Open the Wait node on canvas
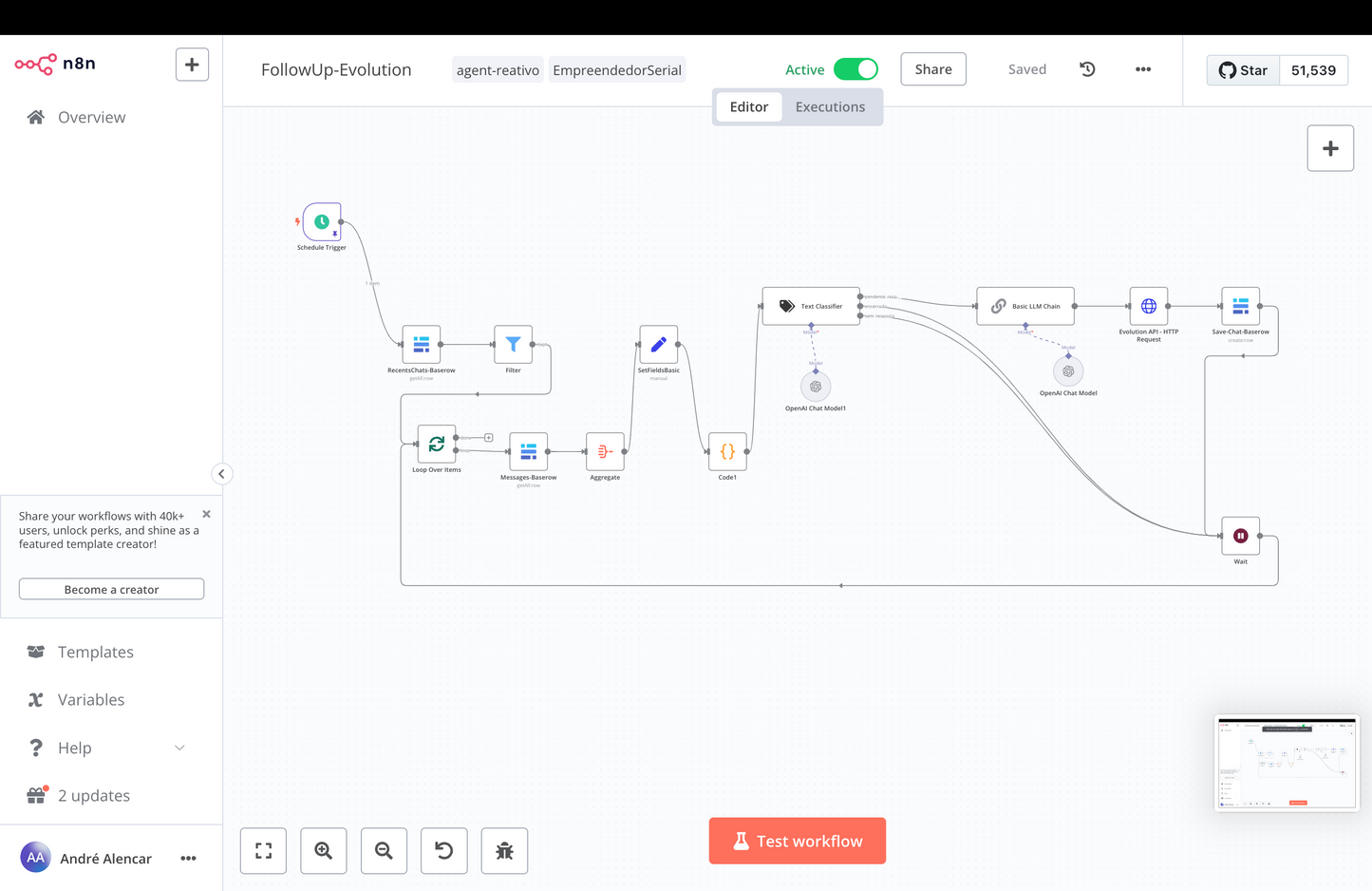This screenshot has width=1372, height=891. 1240,535
